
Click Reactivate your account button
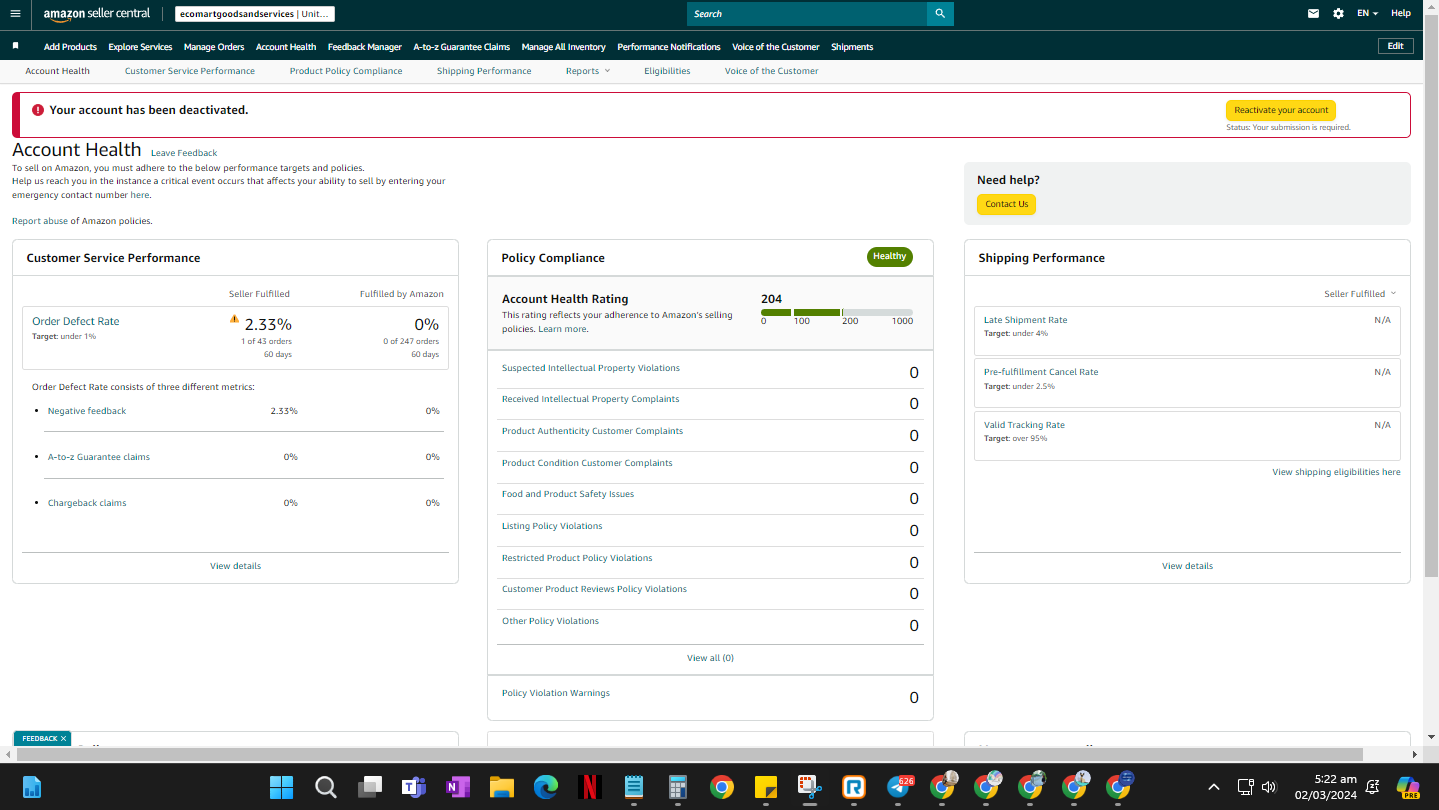pyautogui.click(x=1280, y=110)
